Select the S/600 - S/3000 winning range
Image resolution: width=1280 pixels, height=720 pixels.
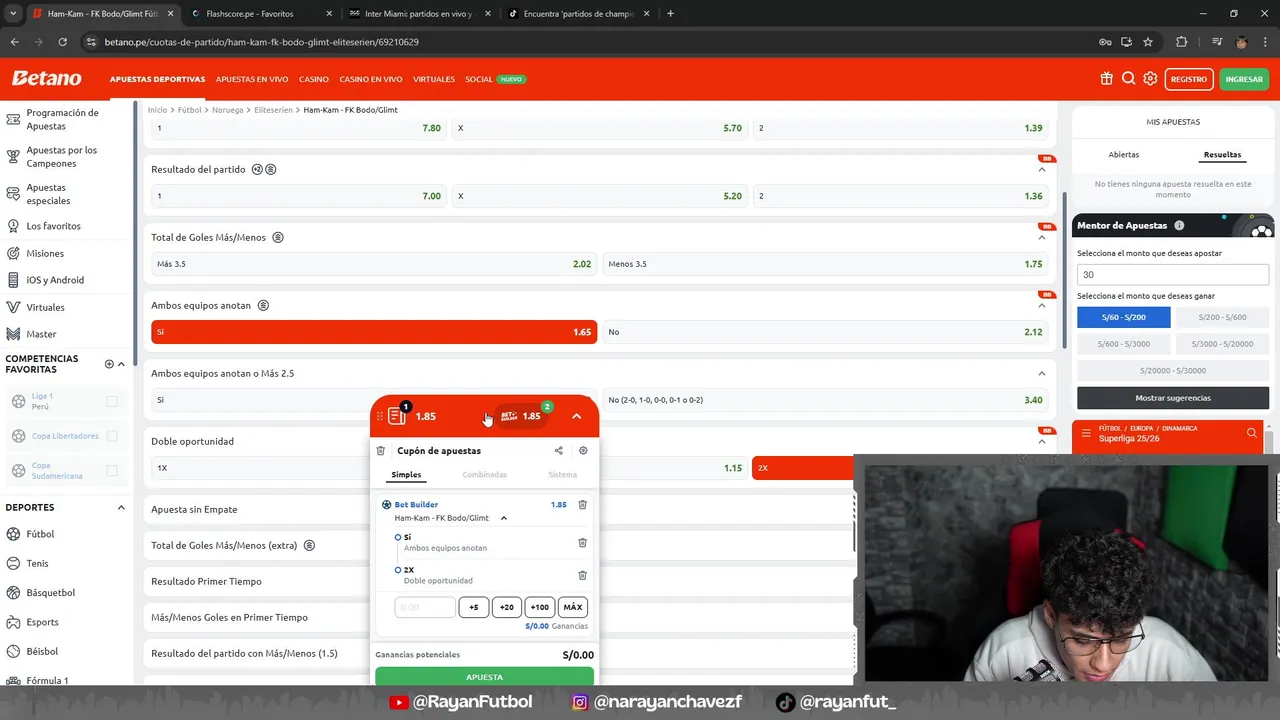coord(1123,344)
